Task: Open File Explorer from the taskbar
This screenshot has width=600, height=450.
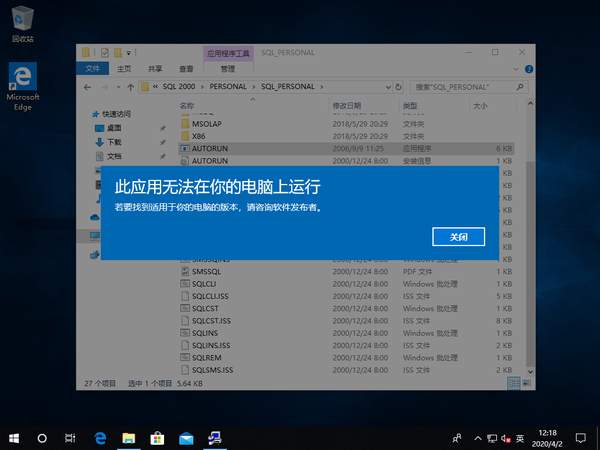Action: click(x=129, y=438)
